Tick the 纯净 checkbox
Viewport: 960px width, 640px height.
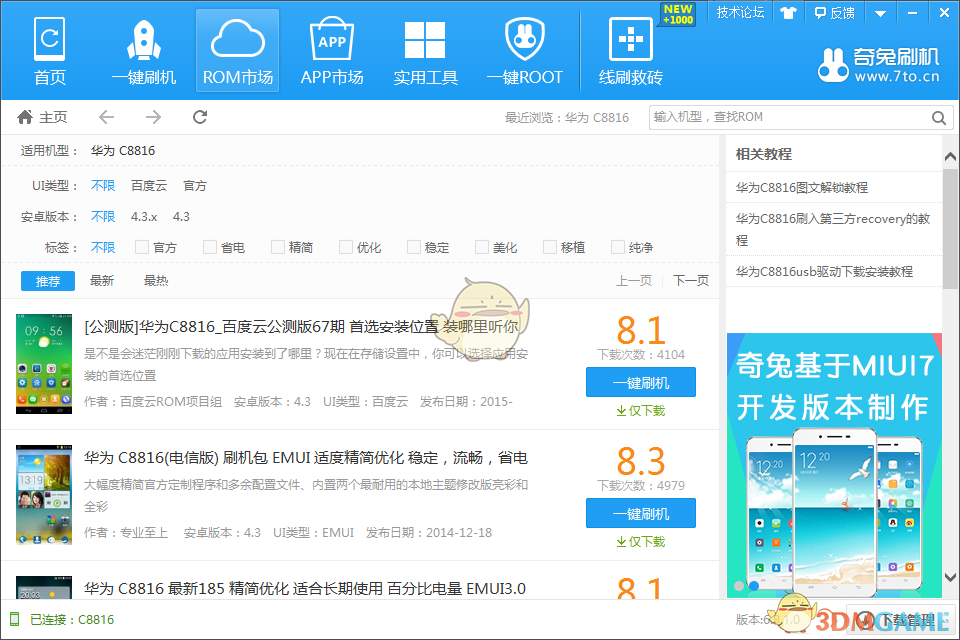(617, 246)
